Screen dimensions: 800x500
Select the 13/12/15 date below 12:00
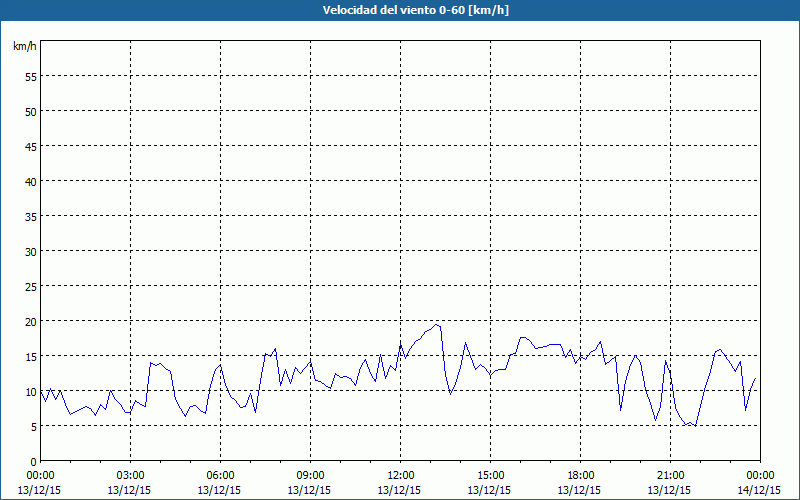[399, 490]
